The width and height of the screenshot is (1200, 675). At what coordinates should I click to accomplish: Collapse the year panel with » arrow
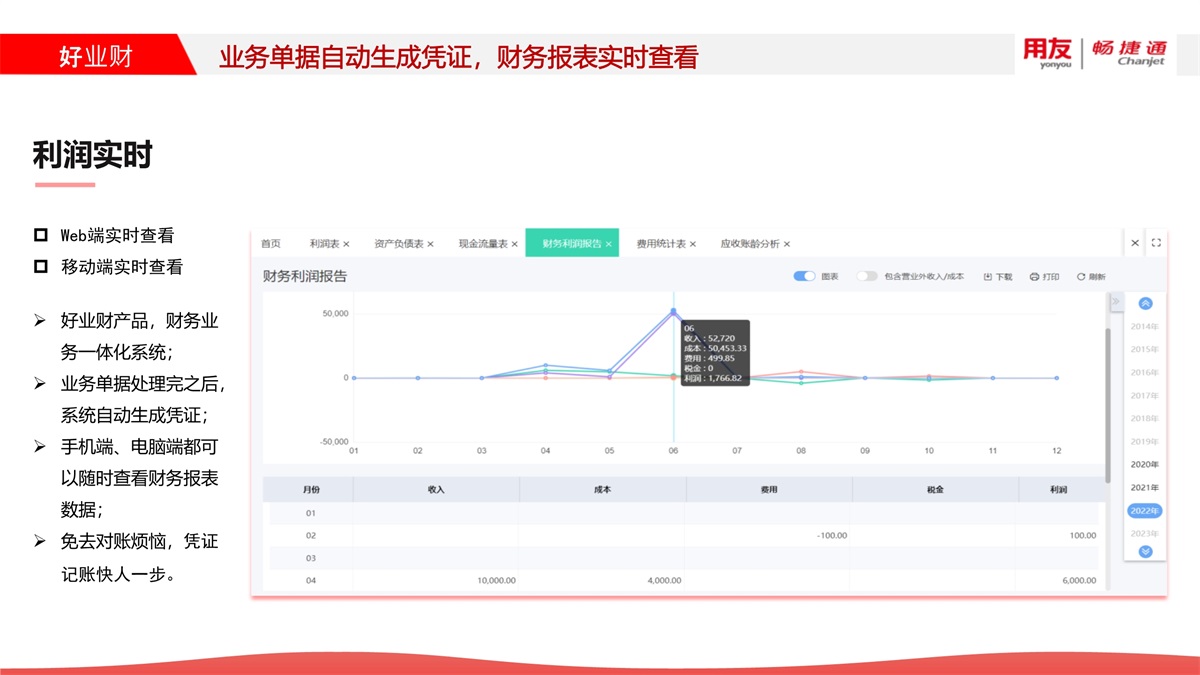(1115, 301)
